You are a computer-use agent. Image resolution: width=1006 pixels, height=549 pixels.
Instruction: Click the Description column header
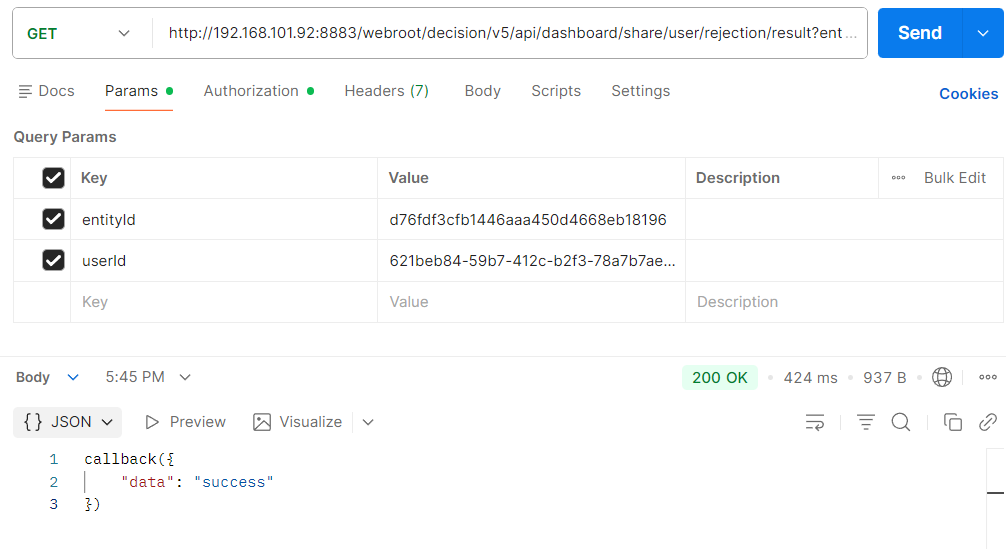[738, 178]
